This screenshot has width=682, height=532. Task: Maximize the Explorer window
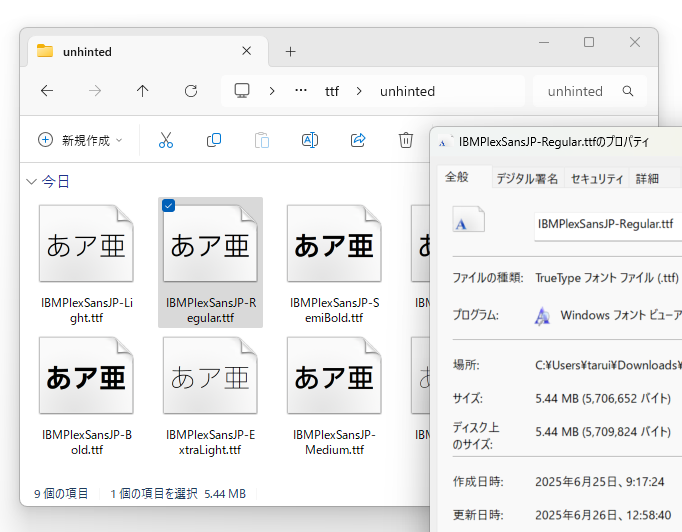[x=589, y=42]
